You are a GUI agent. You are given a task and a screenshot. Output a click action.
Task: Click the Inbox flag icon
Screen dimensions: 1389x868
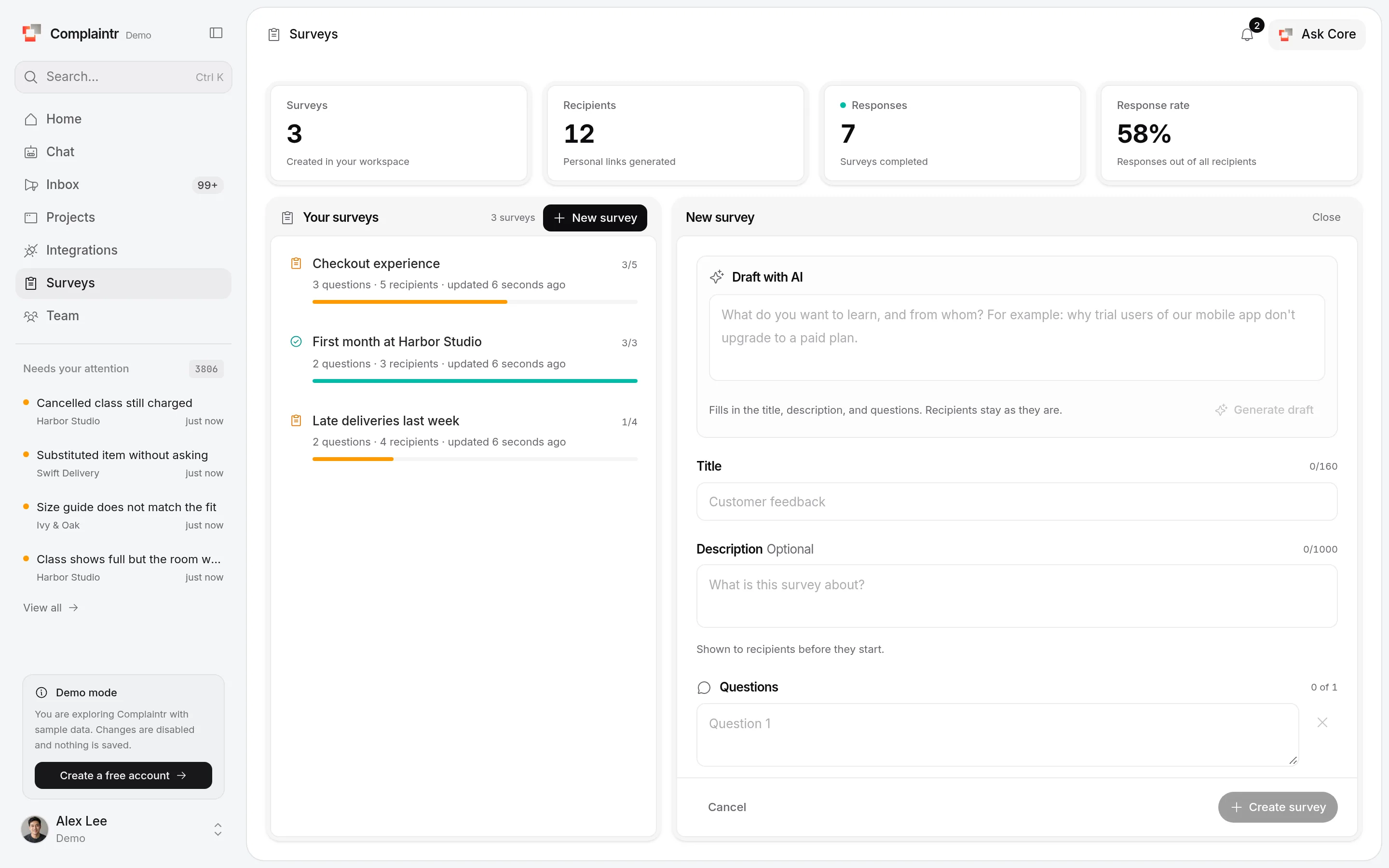(x=31, y=185)
